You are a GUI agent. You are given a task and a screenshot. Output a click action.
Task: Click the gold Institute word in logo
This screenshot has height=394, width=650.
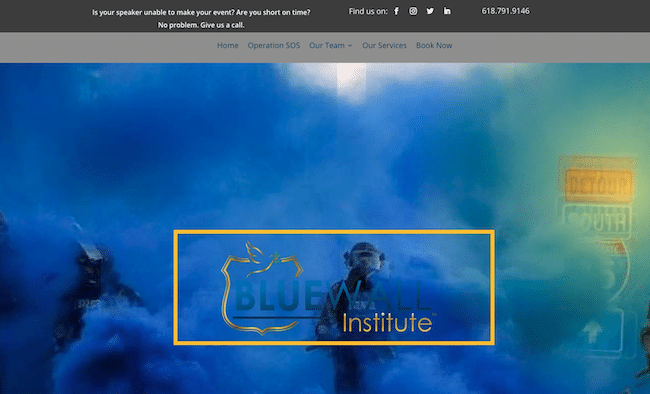(x=387, y=323)
